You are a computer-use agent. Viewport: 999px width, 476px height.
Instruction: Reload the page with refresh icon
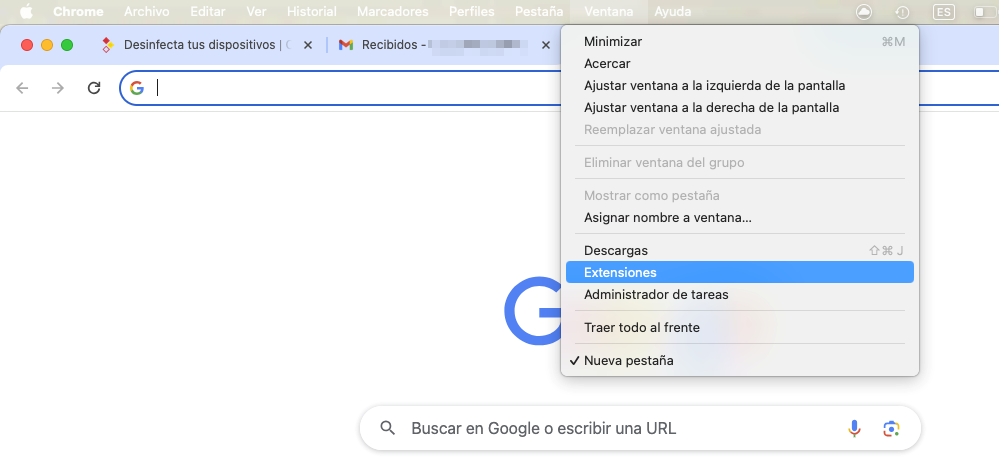(94, 88)
